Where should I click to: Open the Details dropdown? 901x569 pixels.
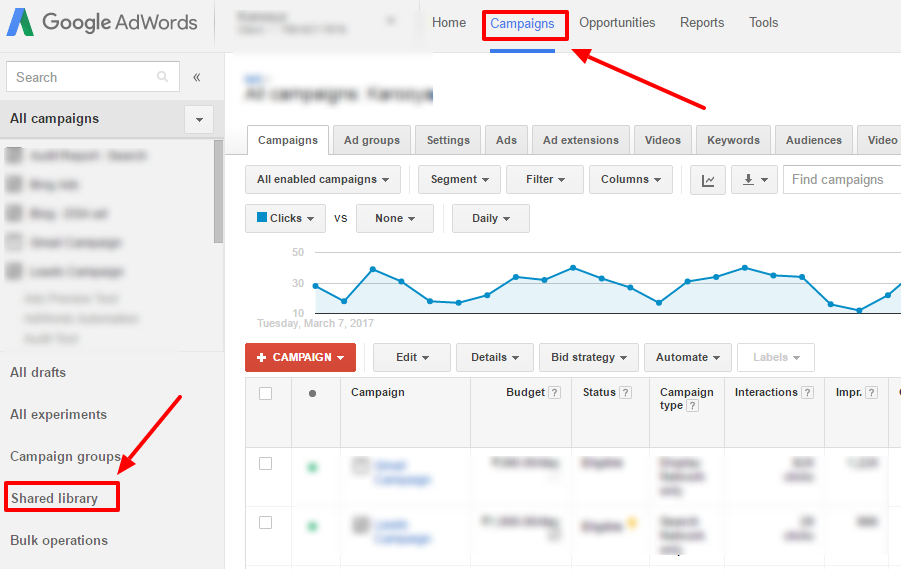(495, 357)
